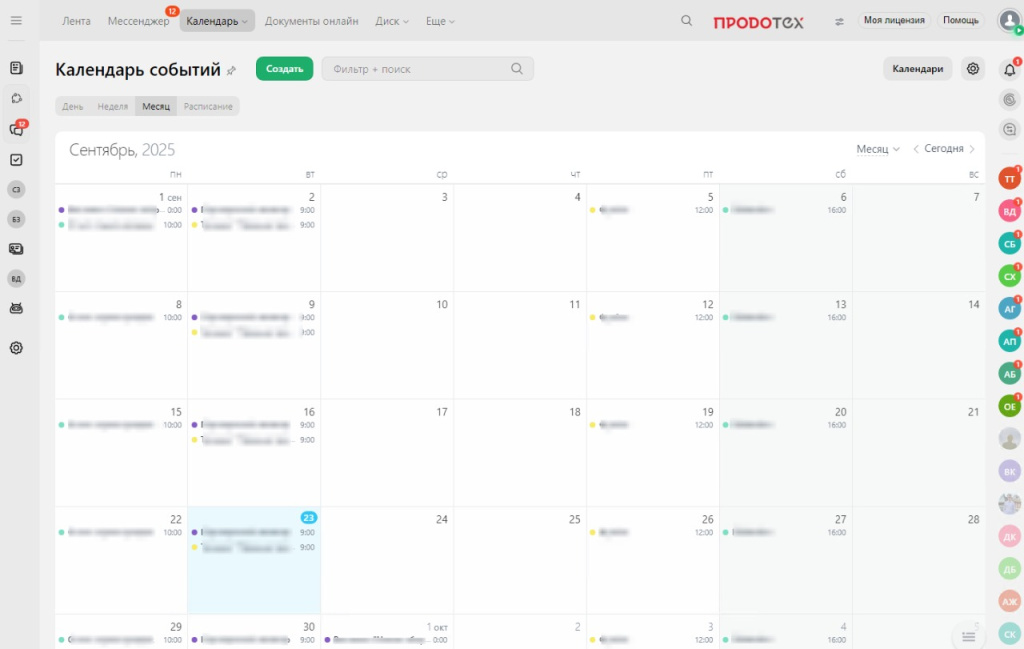Open 16:00 event on September 20
1024x649 pixels.
tap(784, 425)
